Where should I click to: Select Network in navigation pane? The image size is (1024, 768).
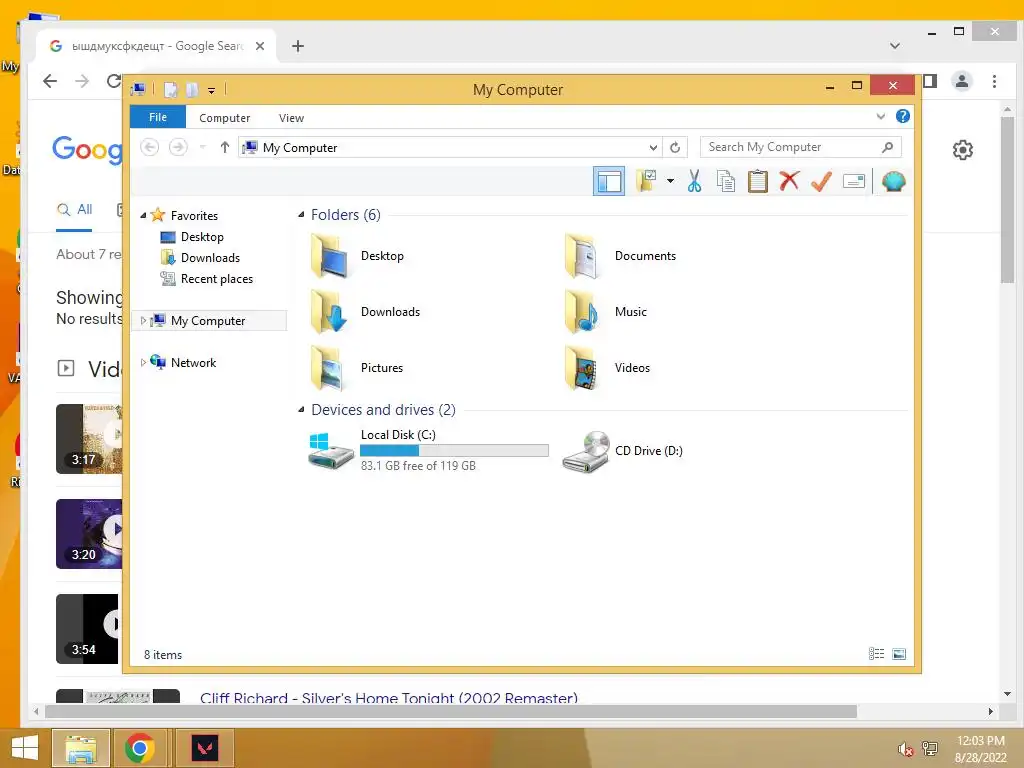[193, 362]
